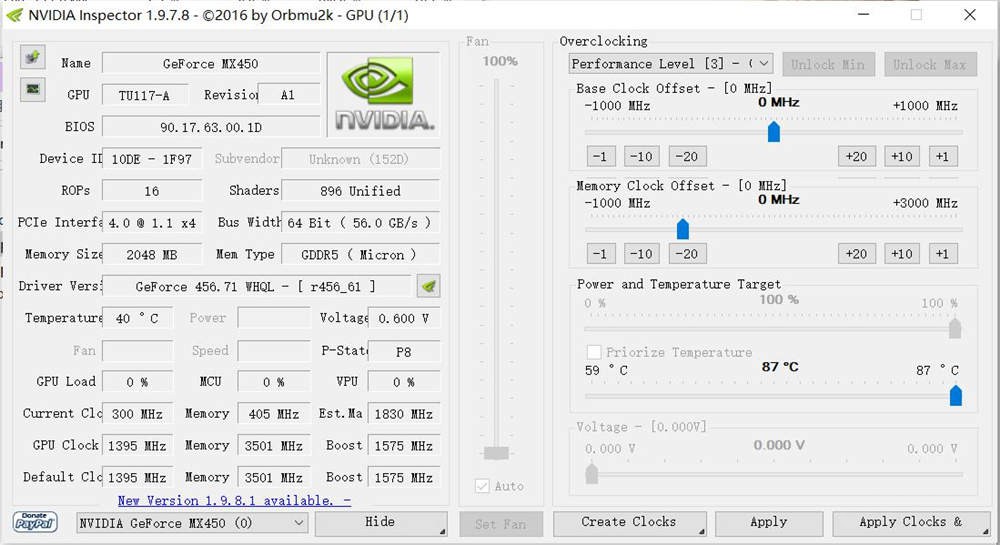Click the Unlock Min button
Screen dimensions: 1000x545
point(828,64)
